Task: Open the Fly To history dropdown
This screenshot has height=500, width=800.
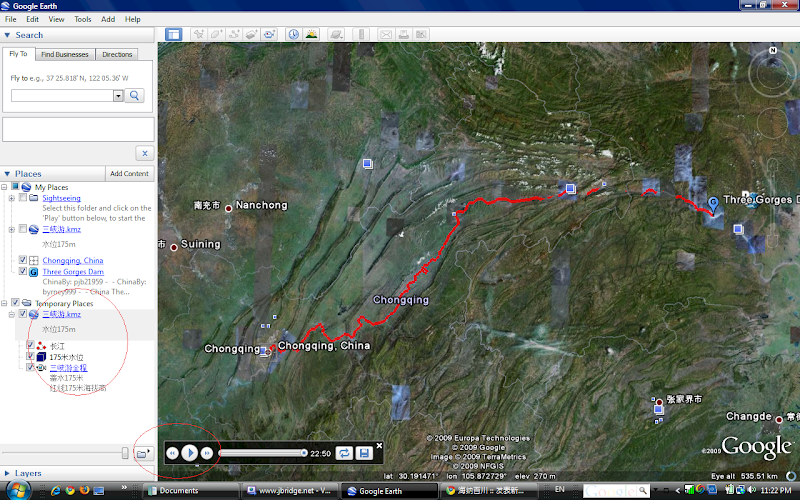Action: pyautogui.click(x=118, y=96)
